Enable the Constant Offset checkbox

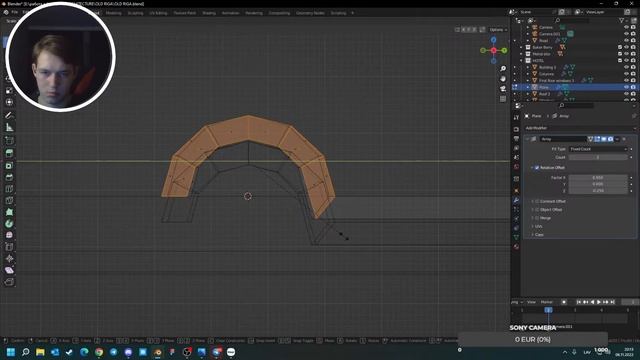click(537, 201)
